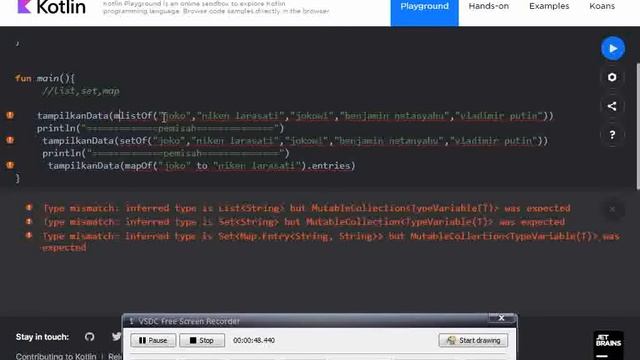
Task: Run the code with the blue play button
Action: pos(613,49)
